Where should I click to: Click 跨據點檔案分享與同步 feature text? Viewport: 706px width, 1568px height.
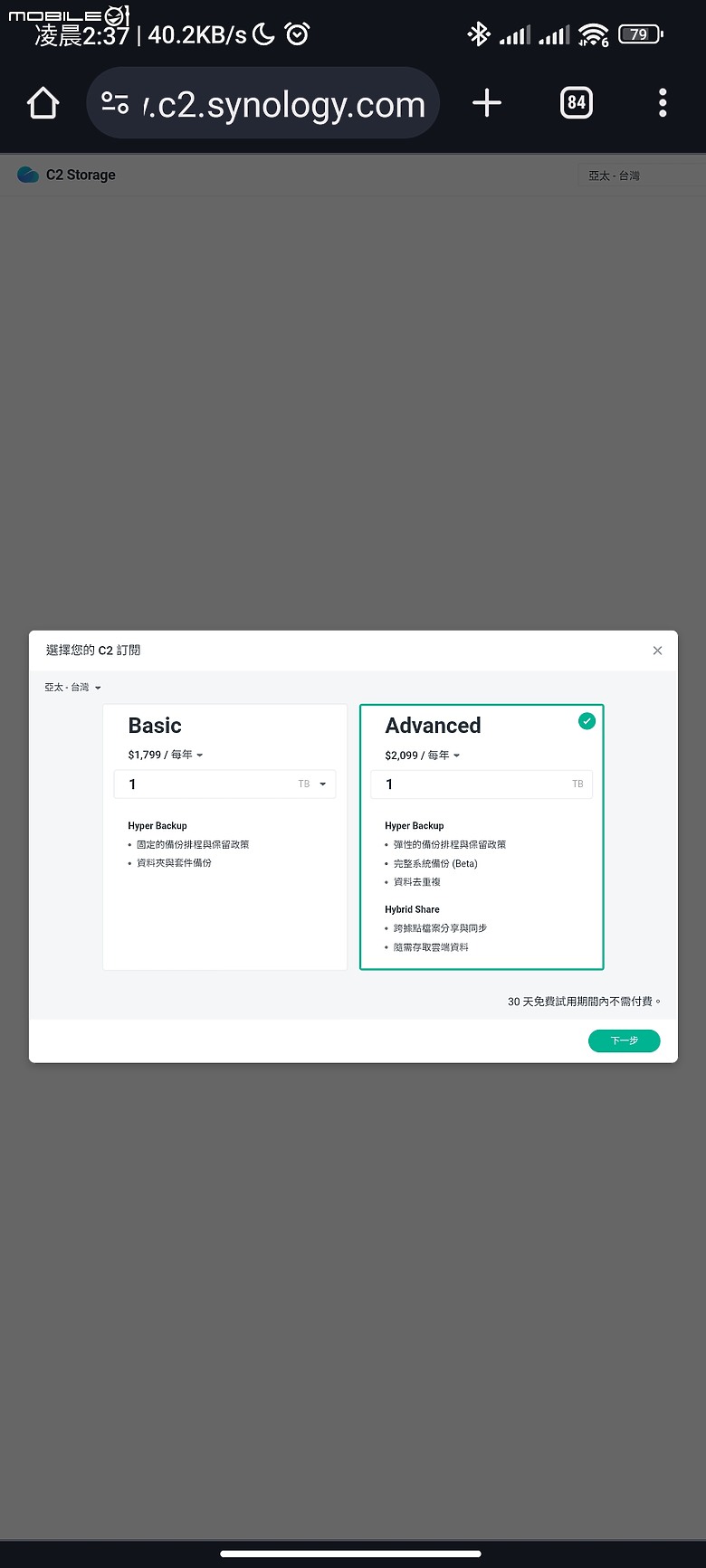click(440, 928)
